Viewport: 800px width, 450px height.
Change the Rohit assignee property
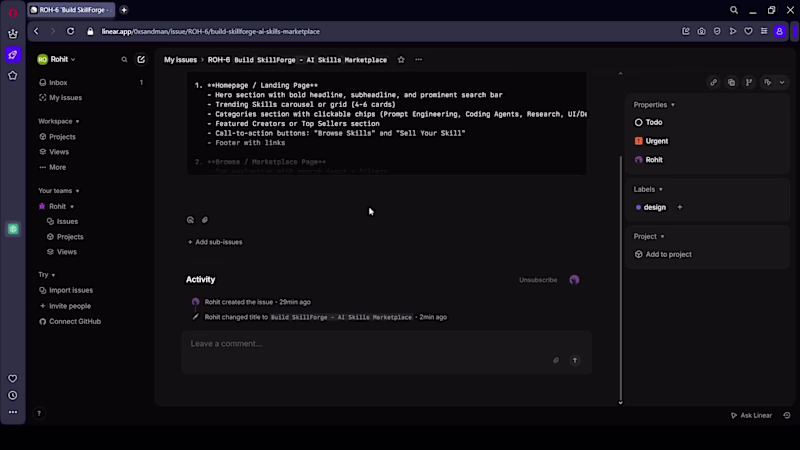648,160
